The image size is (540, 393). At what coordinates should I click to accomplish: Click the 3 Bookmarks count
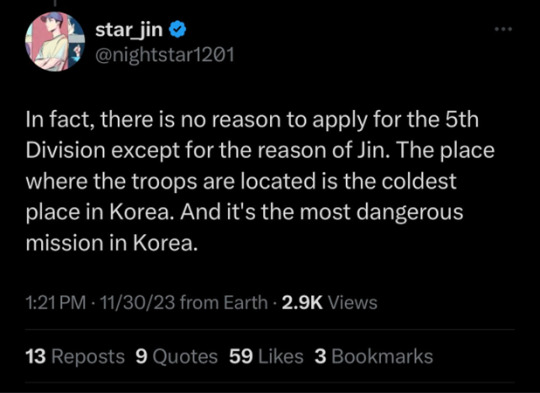374,356
